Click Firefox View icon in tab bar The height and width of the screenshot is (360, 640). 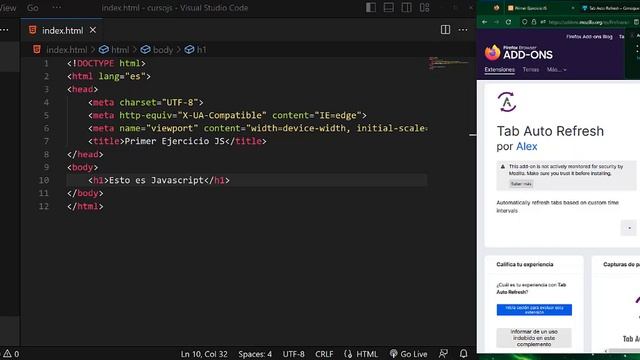pyautogui.click(x=496, y=8)
